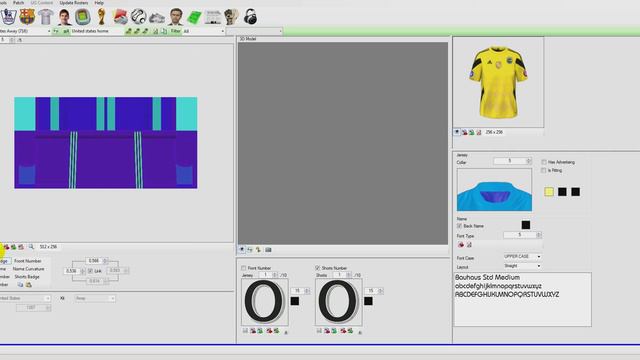Click the shorts number color swatch
Image resolution: width=640 pixels, height=360 pixels.
coord(368,301)
